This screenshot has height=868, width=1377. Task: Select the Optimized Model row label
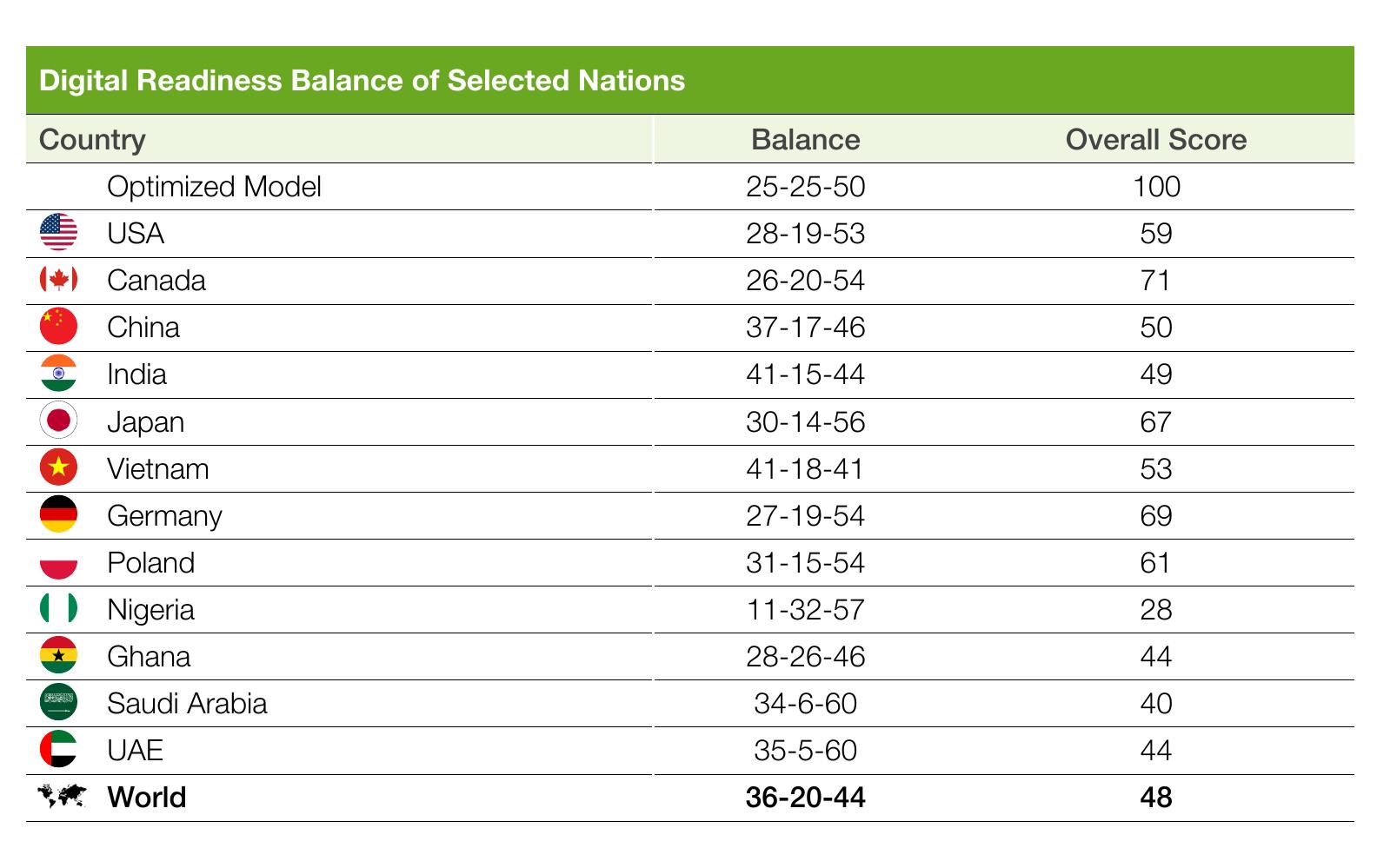click(215, 186)
